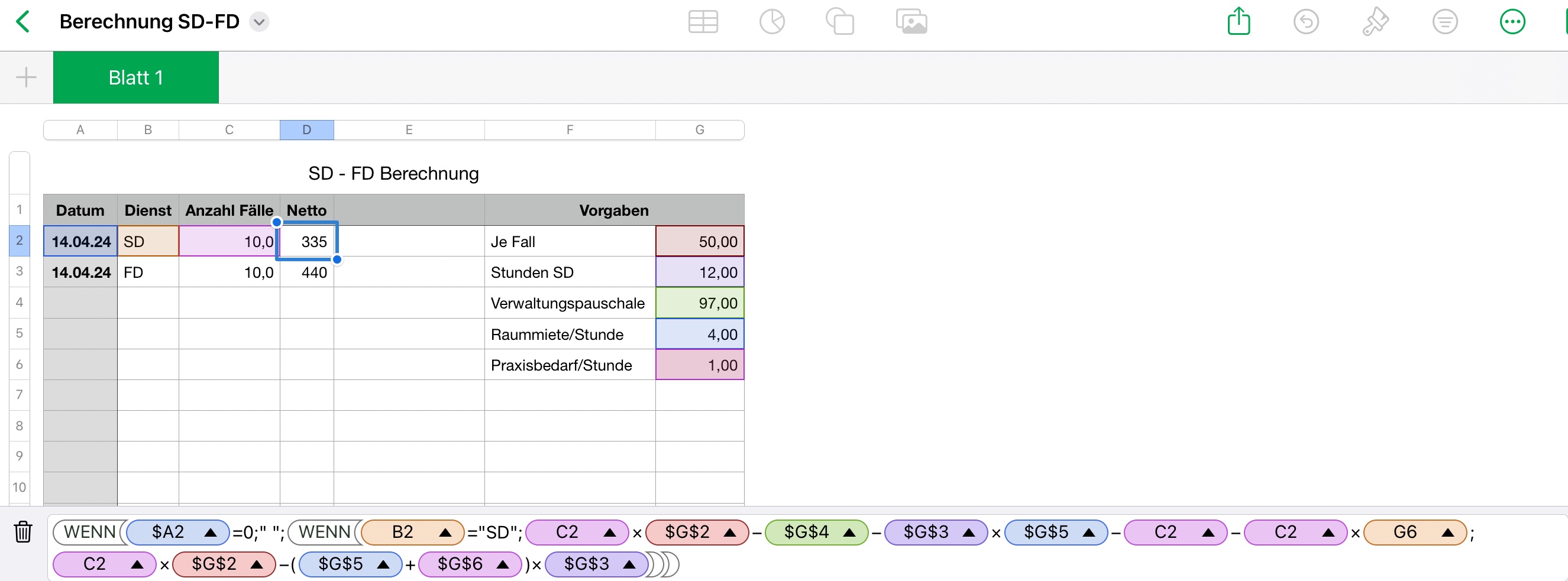Screen dimensions: 1568x581
Task: Open the $G$3 token options after closing parenthesis
Action: pos(629,564)
